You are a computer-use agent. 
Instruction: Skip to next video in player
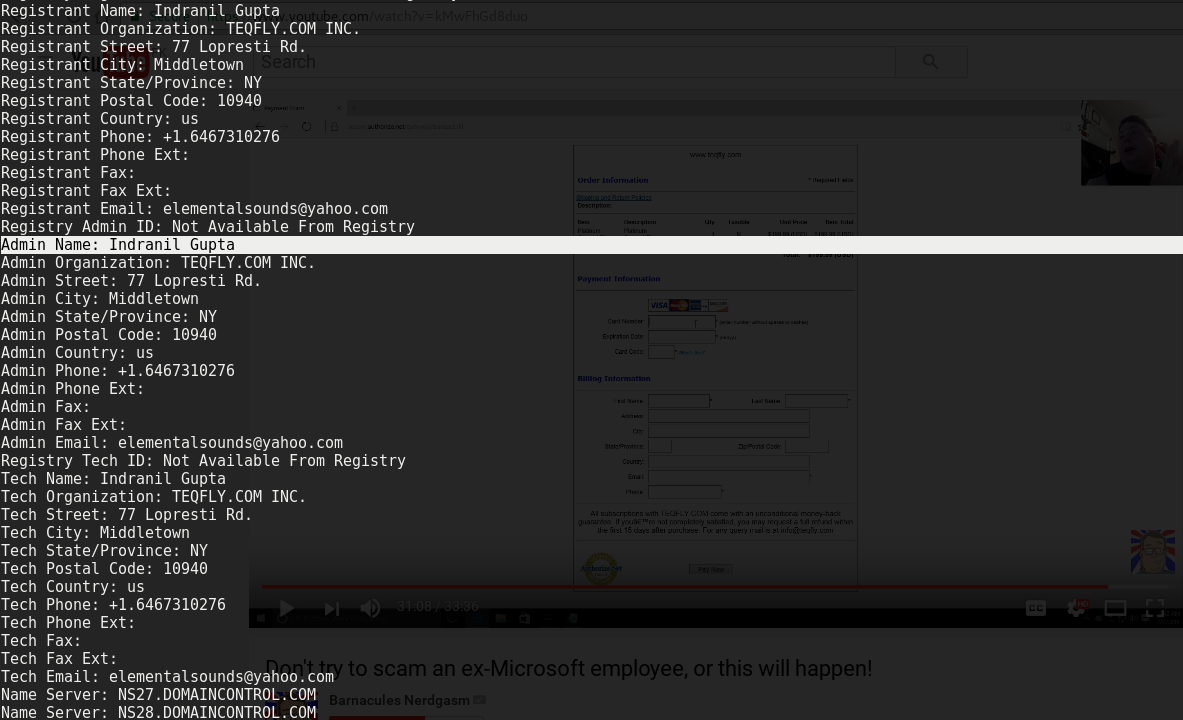(x=331, y=608)
